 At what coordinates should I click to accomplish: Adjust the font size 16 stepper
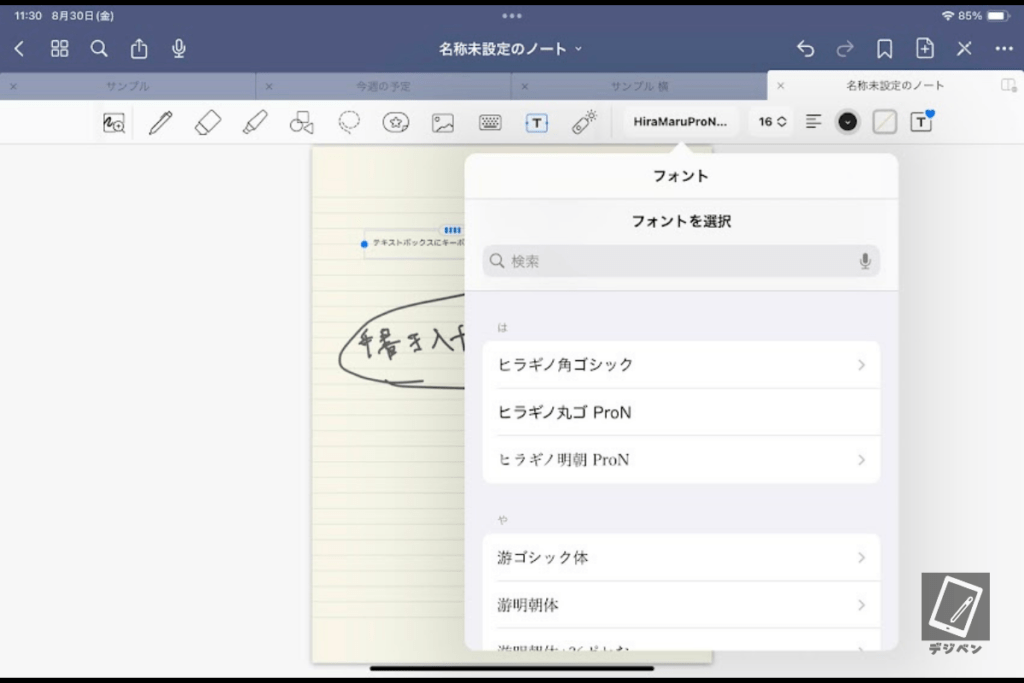point(771,122)
